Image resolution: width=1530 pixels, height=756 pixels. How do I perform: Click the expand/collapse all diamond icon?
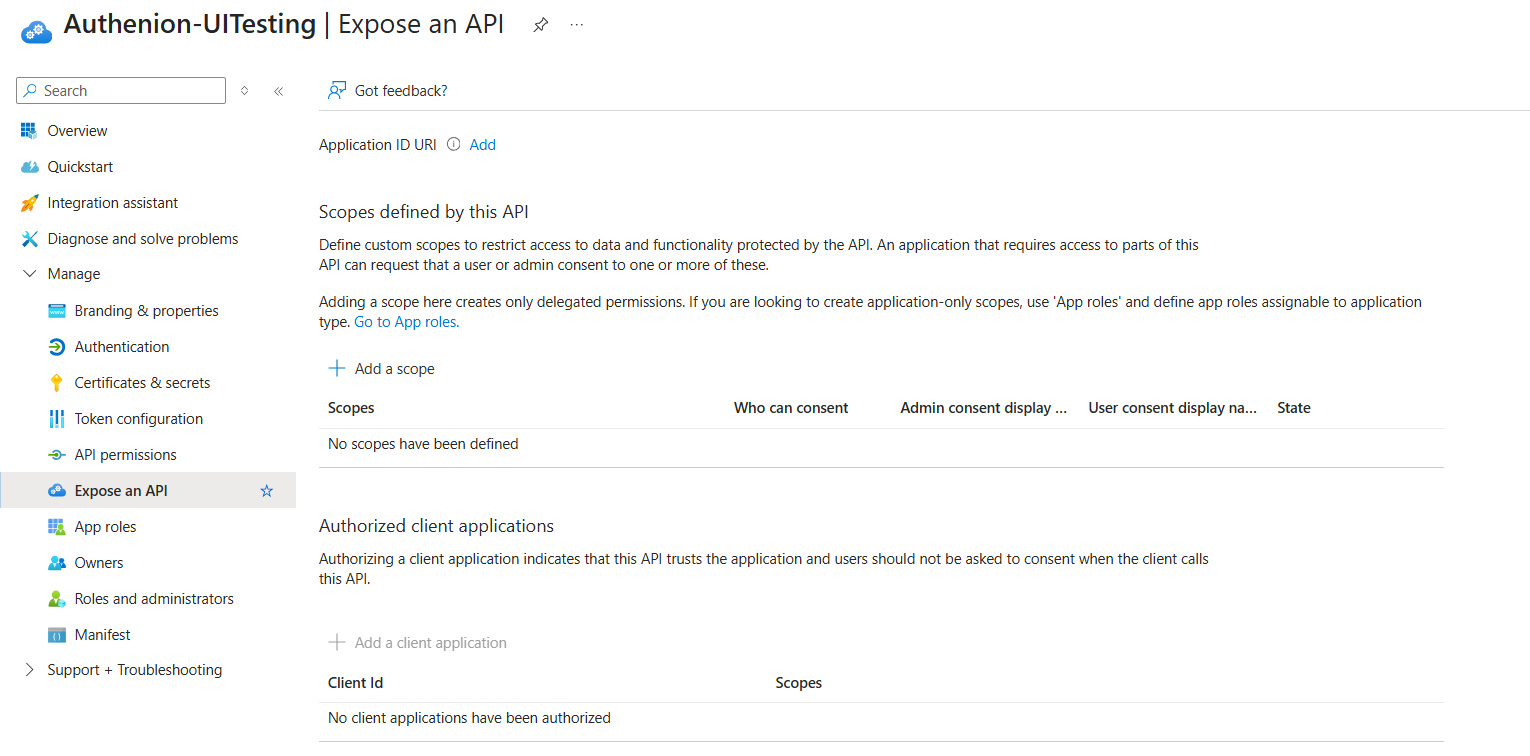[x=244, y=91]
